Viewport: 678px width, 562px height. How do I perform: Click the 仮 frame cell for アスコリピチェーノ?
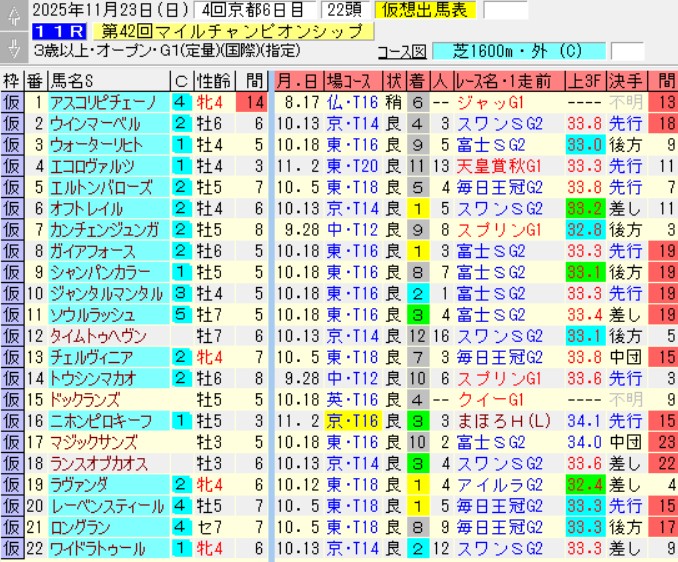(x=11, y=102)
